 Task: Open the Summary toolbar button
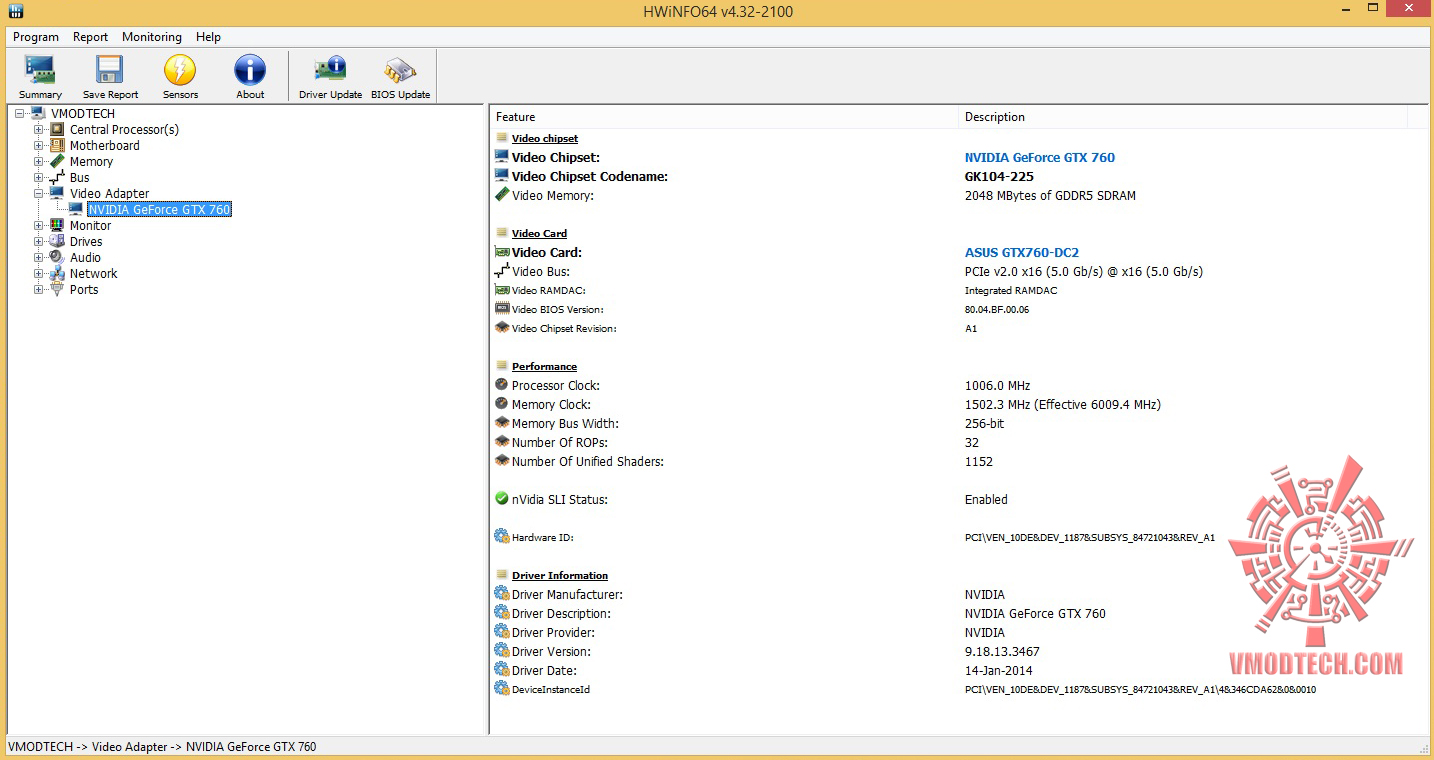pyautogui.click(x=40, y=77)
